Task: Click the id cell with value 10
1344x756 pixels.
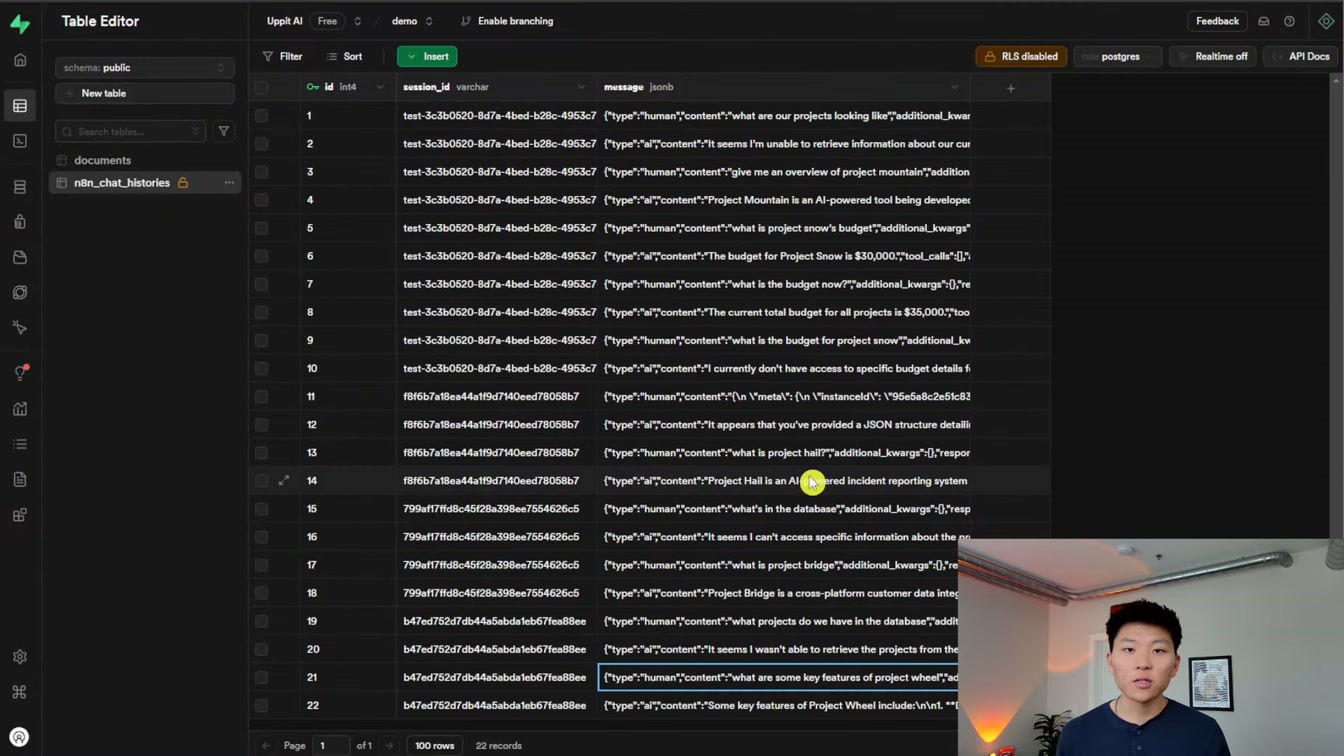Action: coord(347,368)
